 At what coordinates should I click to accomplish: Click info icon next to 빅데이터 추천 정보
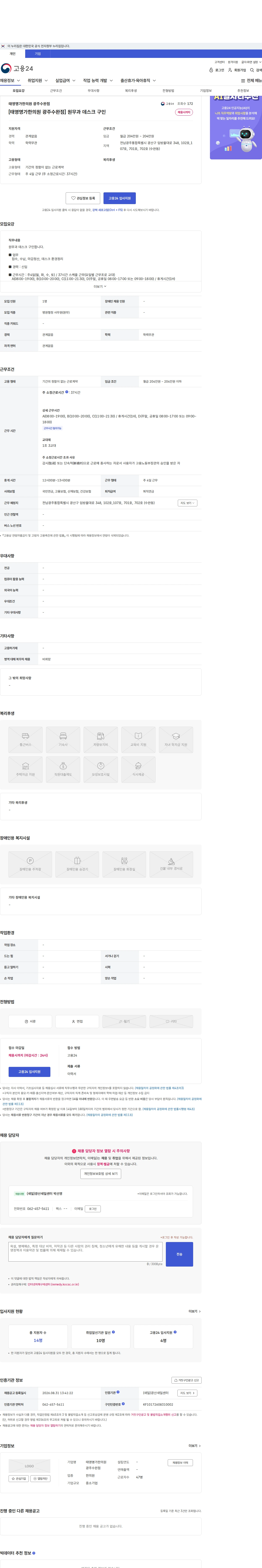click(x=34, y=1553)
